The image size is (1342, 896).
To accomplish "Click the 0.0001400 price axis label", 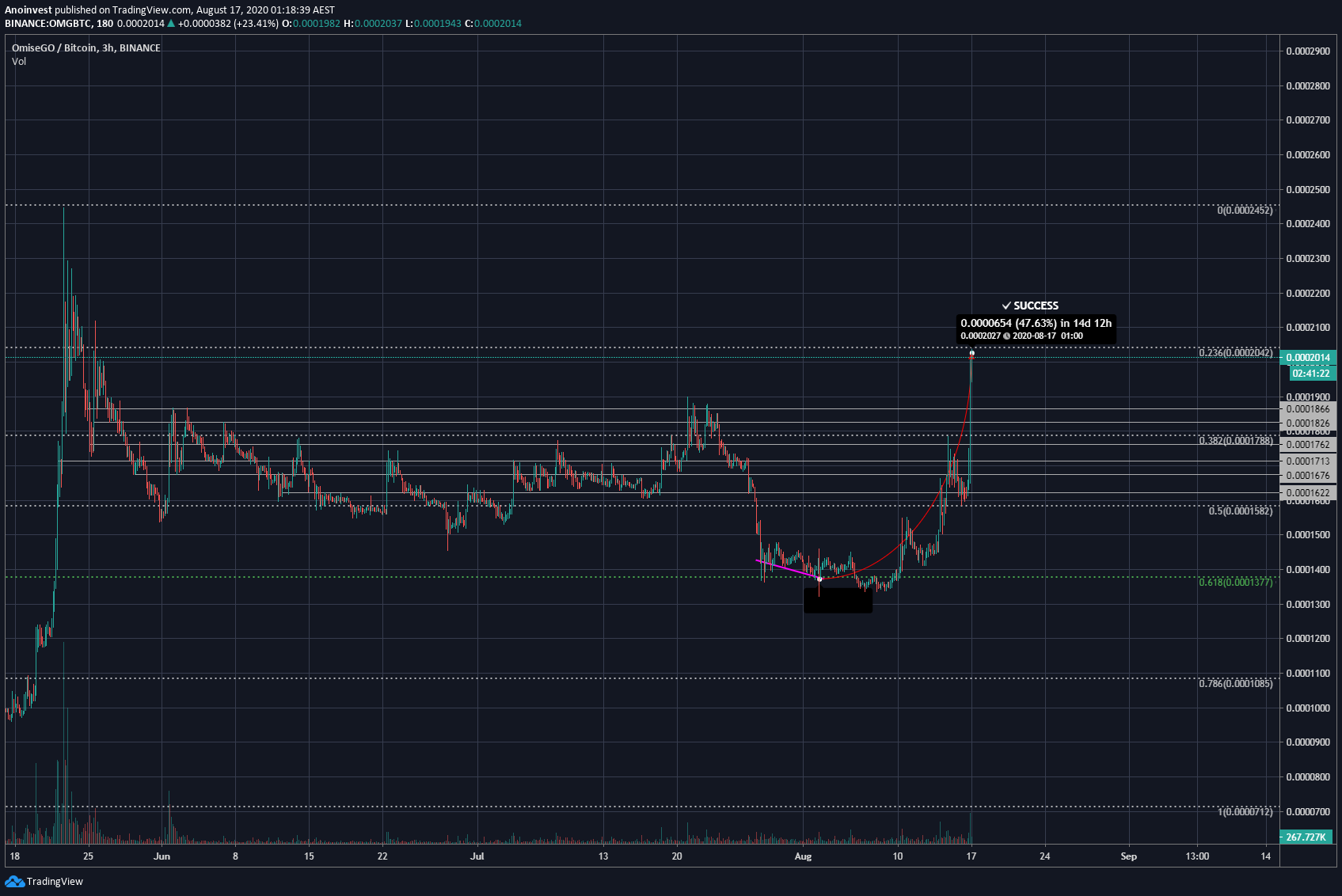I will pos(1308,569).
